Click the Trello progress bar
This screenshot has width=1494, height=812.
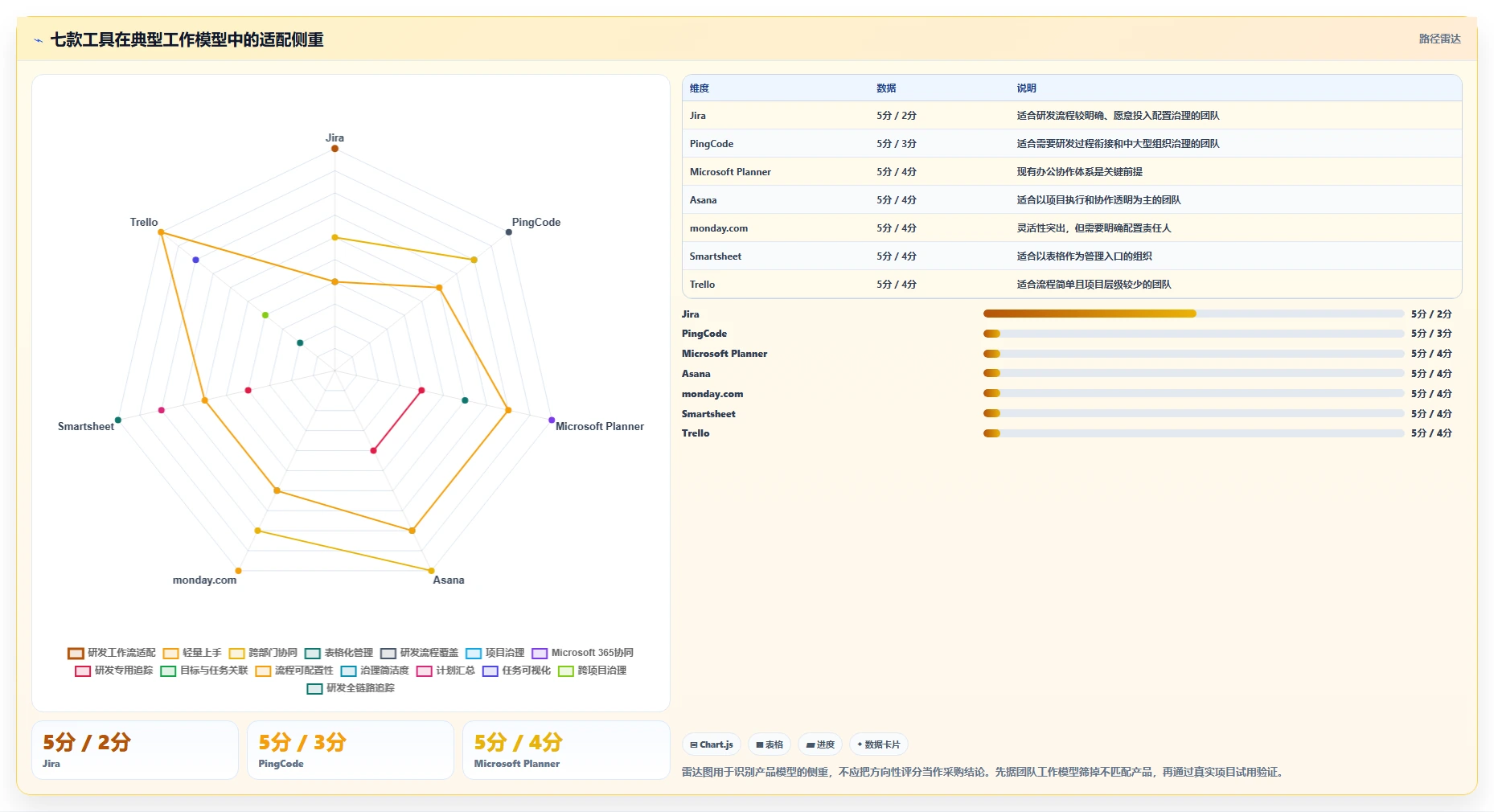click(x=1193, y=433)
